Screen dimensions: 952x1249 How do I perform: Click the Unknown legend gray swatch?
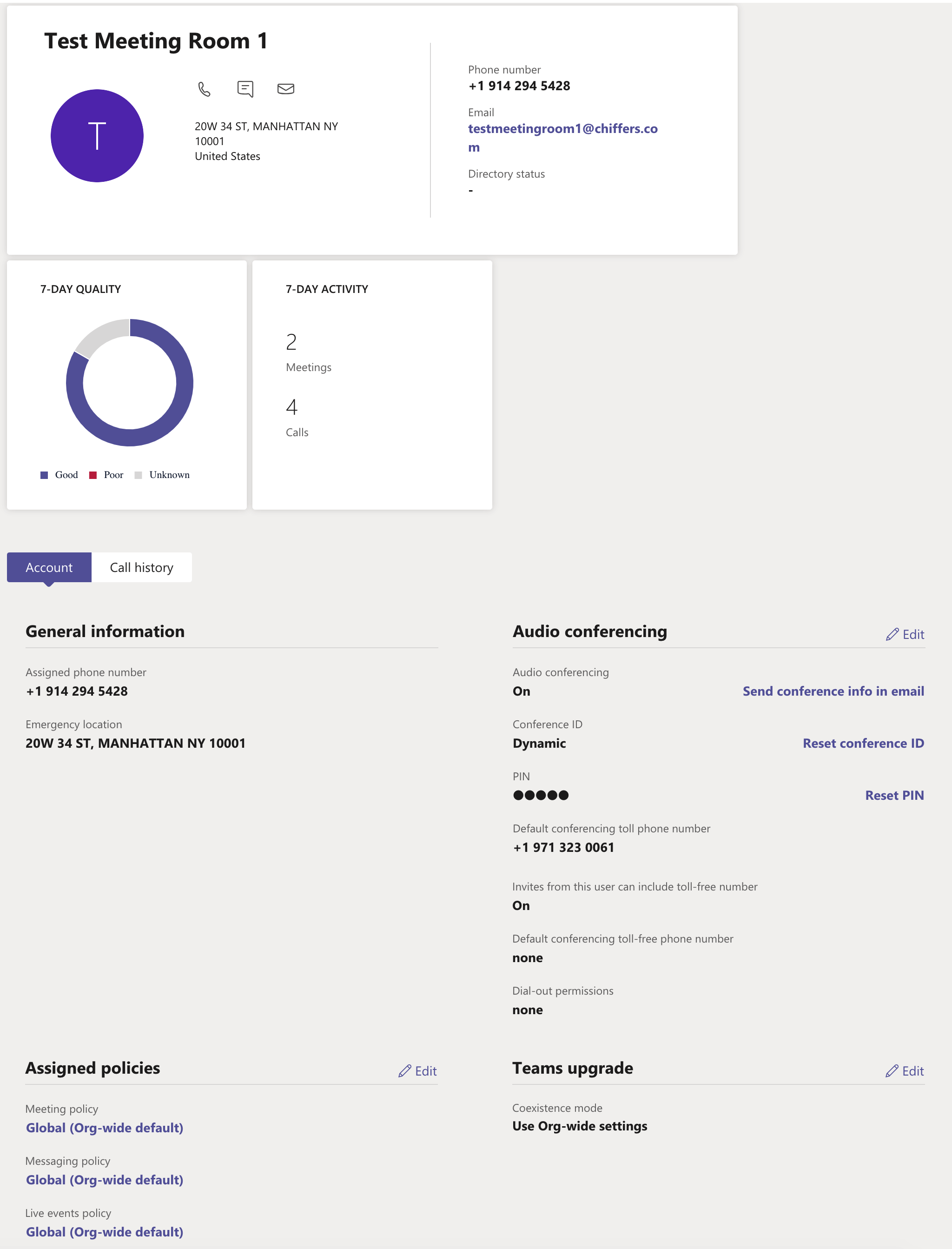[x=138, y=475]
